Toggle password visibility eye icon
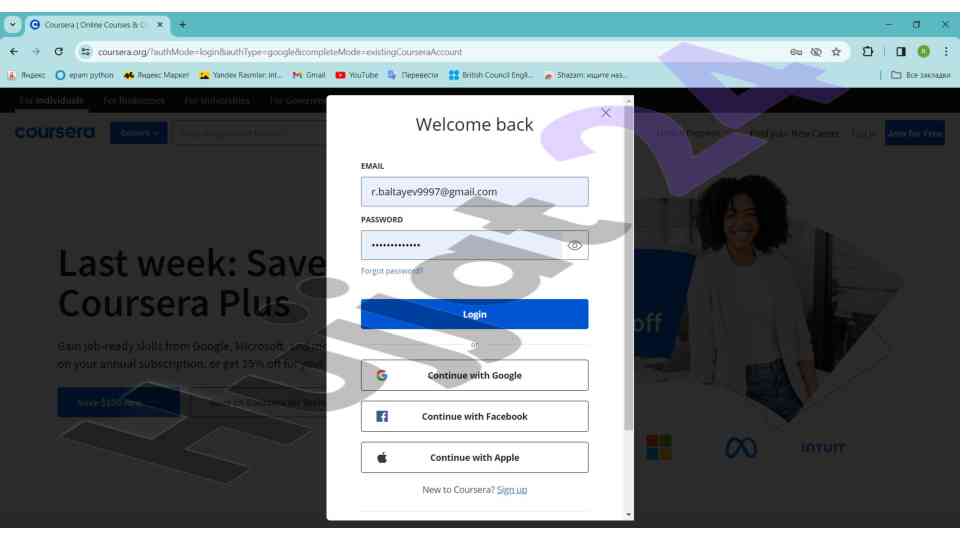 [x=574, y=245]
